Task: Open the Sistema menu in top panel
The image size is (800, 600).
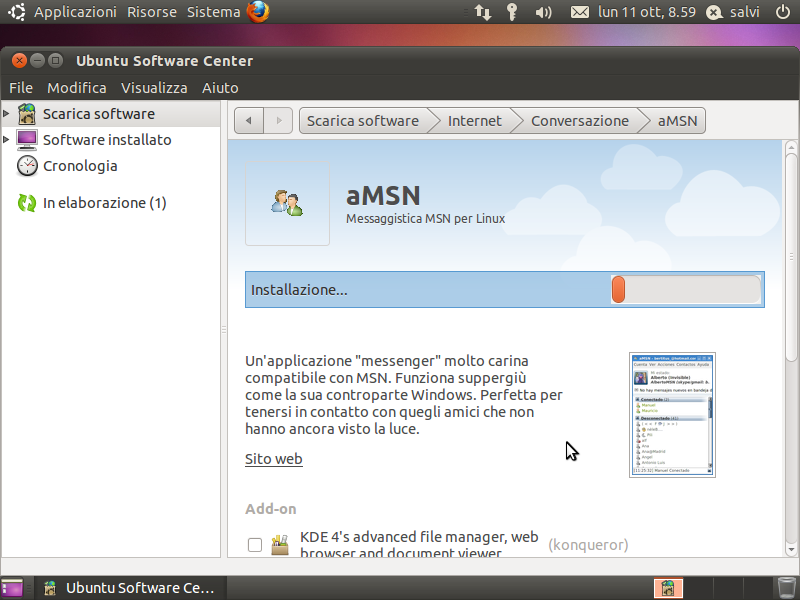Action: click(213, 12)
